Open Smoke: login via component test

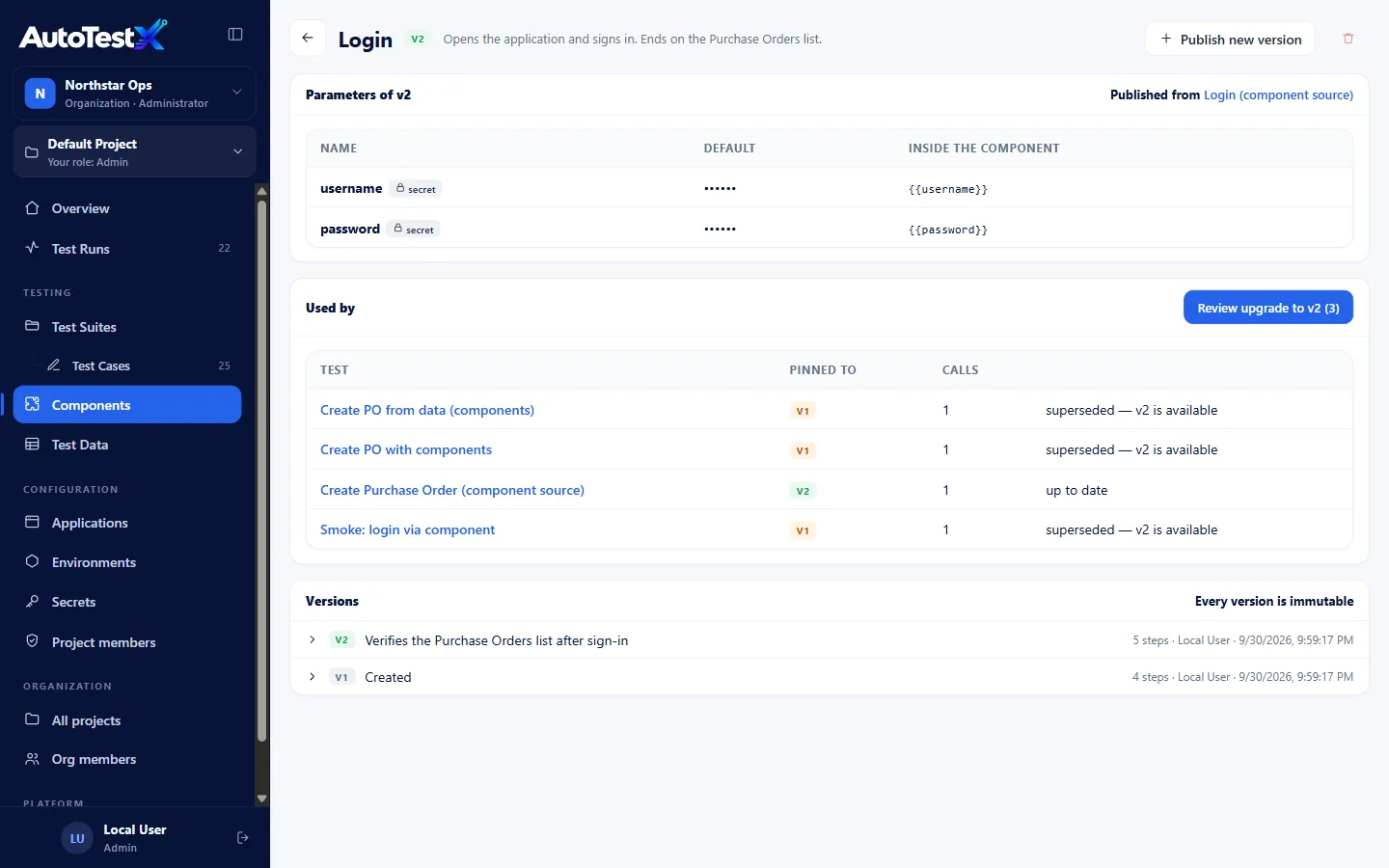407,529
